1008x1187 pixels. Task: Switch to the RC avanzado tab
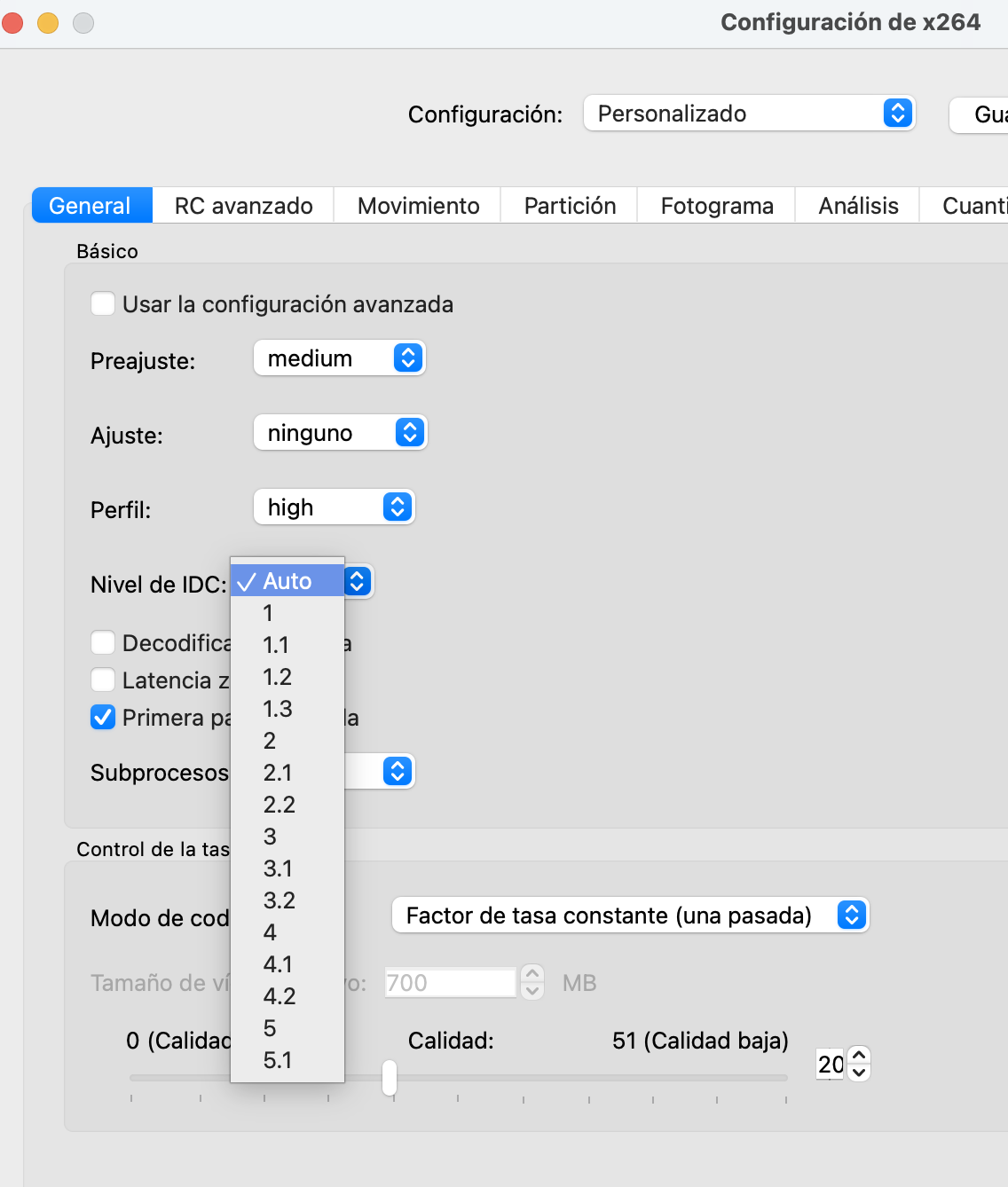coord(242,205)
